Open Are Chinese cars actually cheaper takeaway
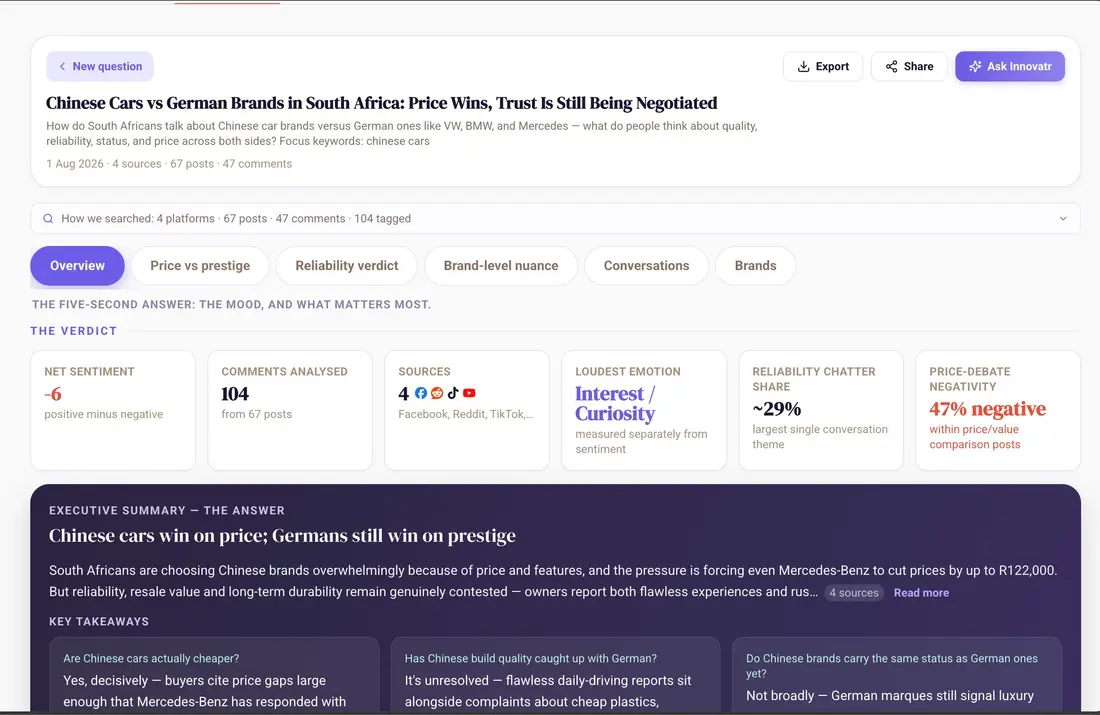The image size is (1100, 715). (x=214, y=675)
